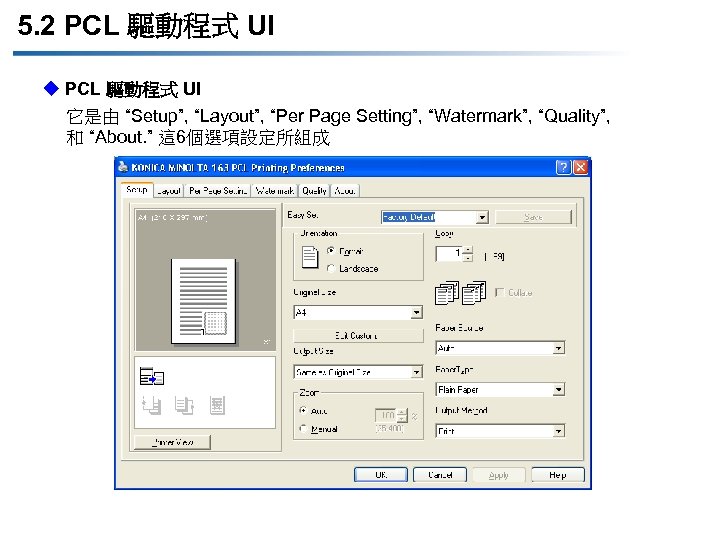720x540 pixels.
Task: Toggle the Collate checkbox
Action: [500, 292]
